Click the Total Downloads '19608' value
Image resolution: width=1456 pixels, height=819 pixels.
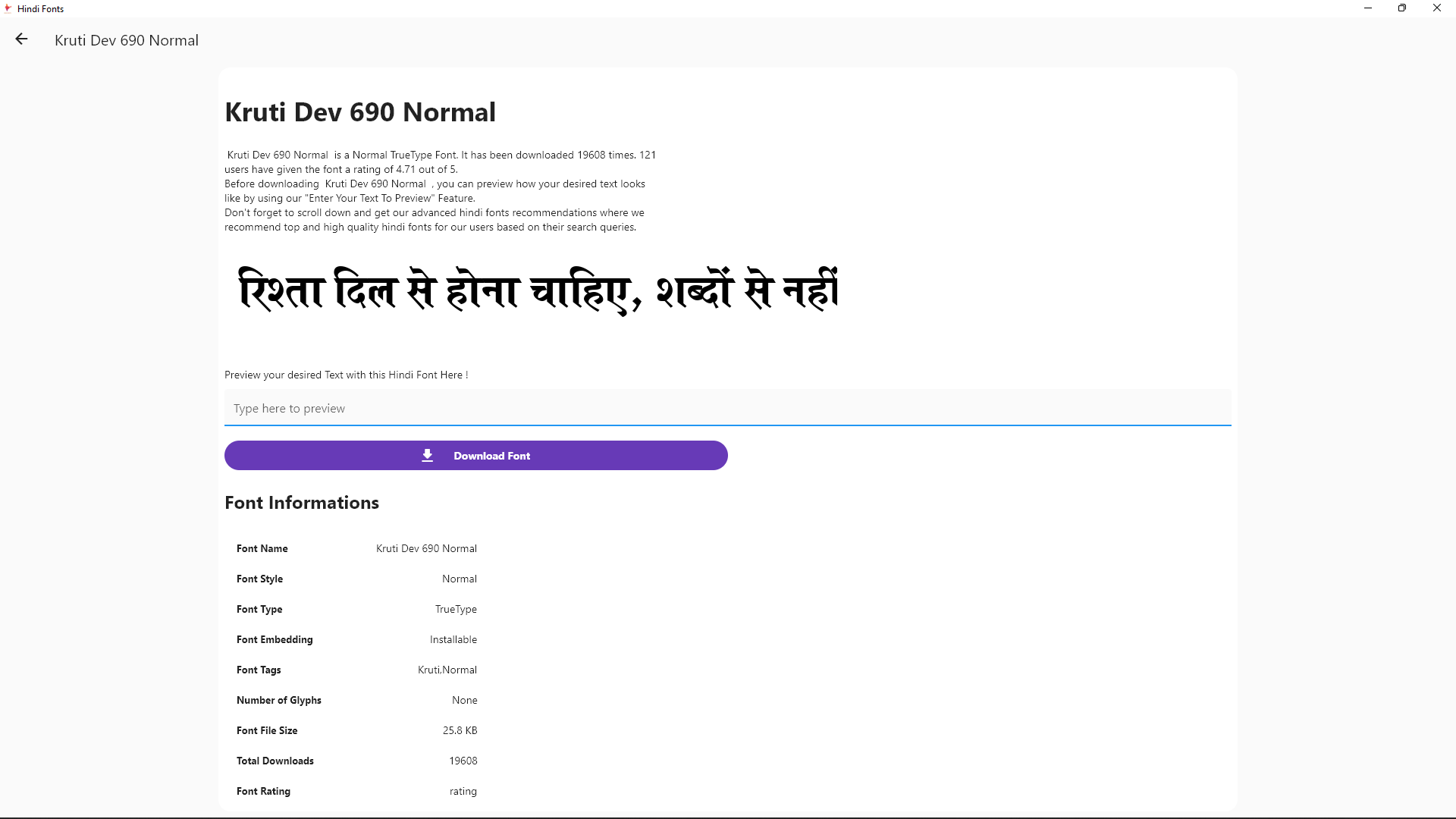tap(463, 761)
